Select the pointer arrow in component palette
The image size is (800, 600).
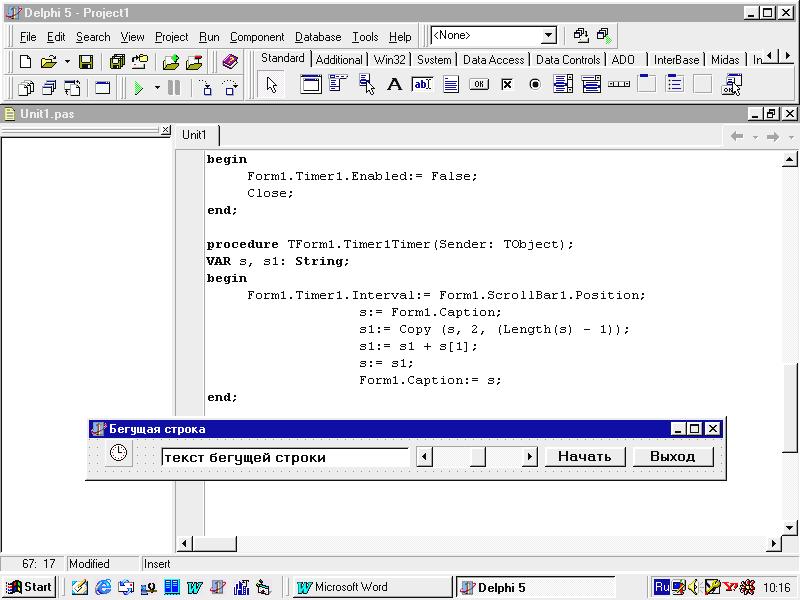tap(271, 85)
